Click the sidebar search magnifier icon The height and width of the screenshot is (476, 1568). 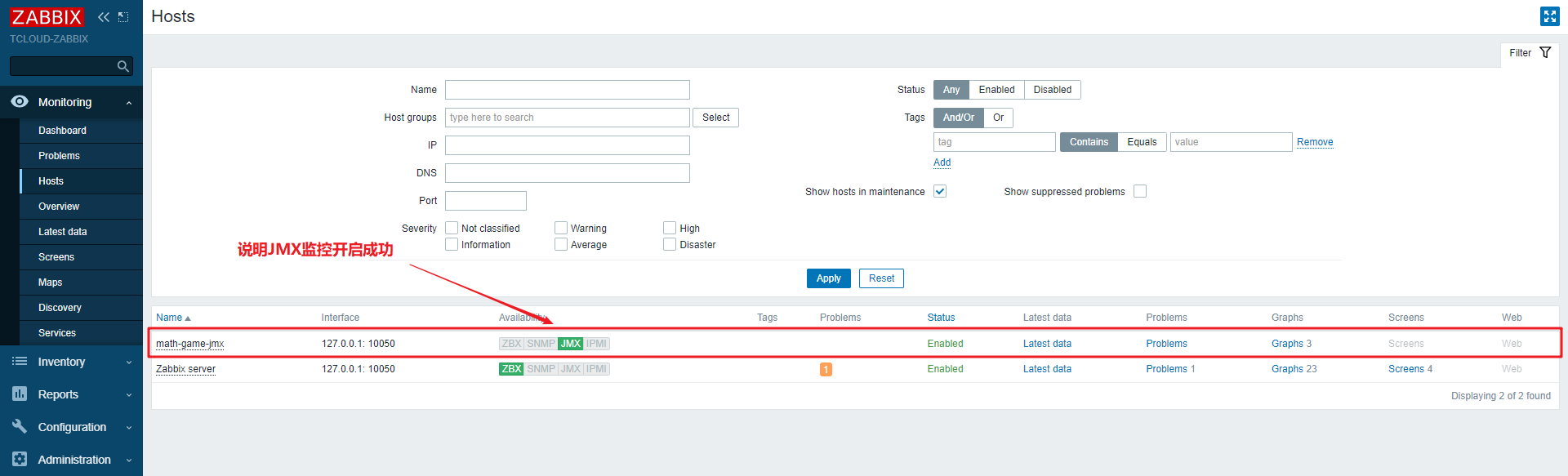coord(123,66)
